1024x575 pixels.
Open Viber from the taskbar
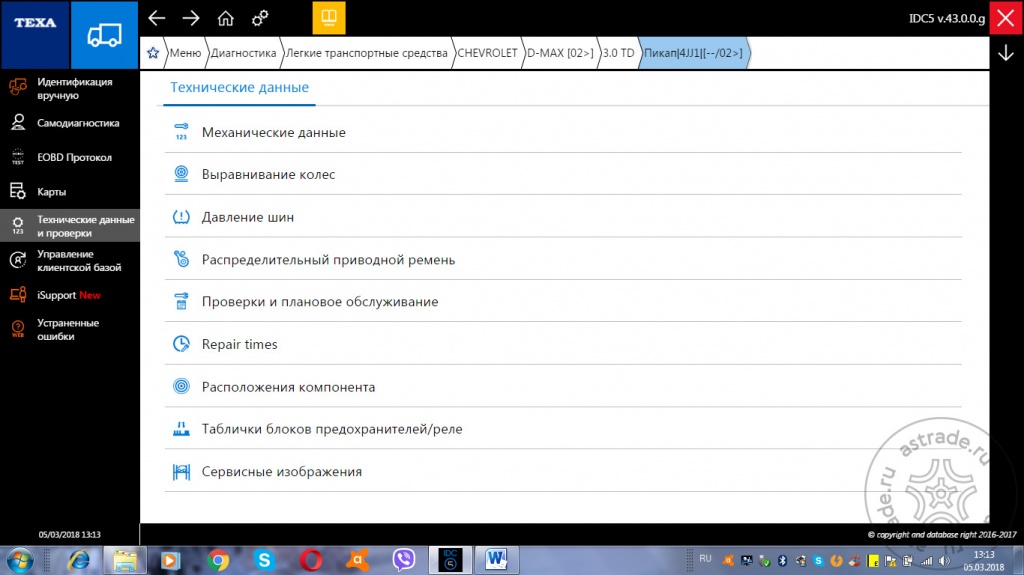pyautogui.click(x=404, y=561)
